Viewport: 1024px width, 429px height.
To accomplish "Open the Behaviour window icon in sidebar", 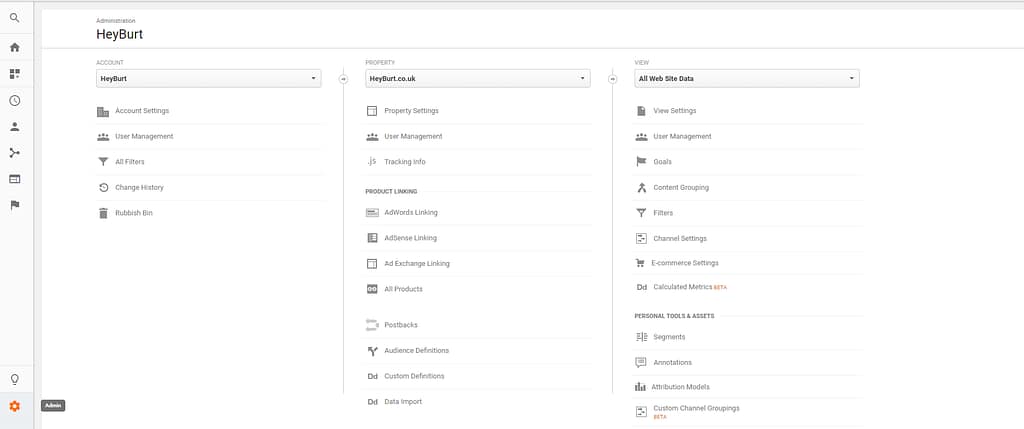I will (14, 179).
